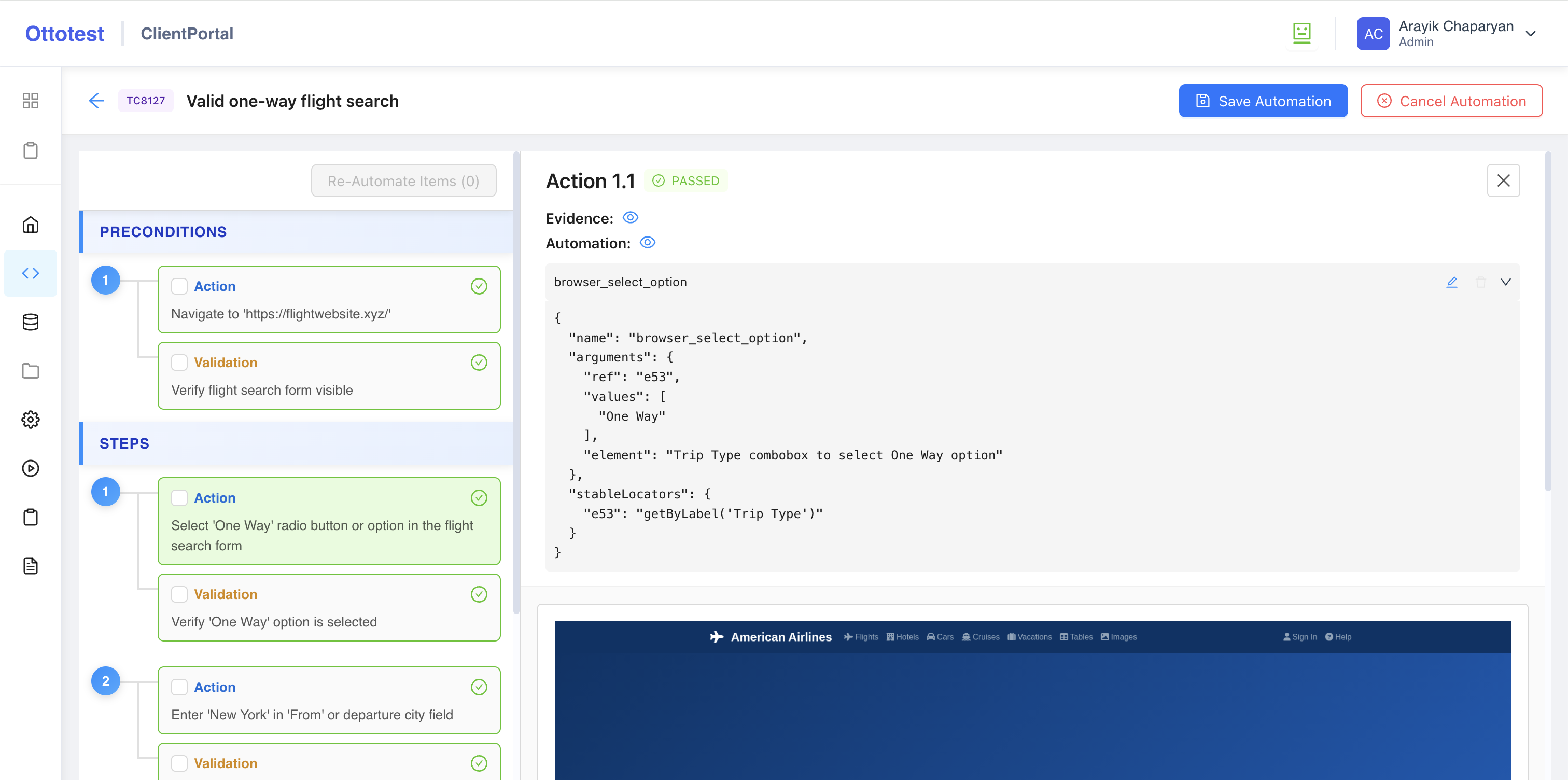Viewport: 1568px width, 780px height.
Task: Check the Navigate to flightwebsite action checkbox
Action: pyautogui.click(x=179, y=286)
